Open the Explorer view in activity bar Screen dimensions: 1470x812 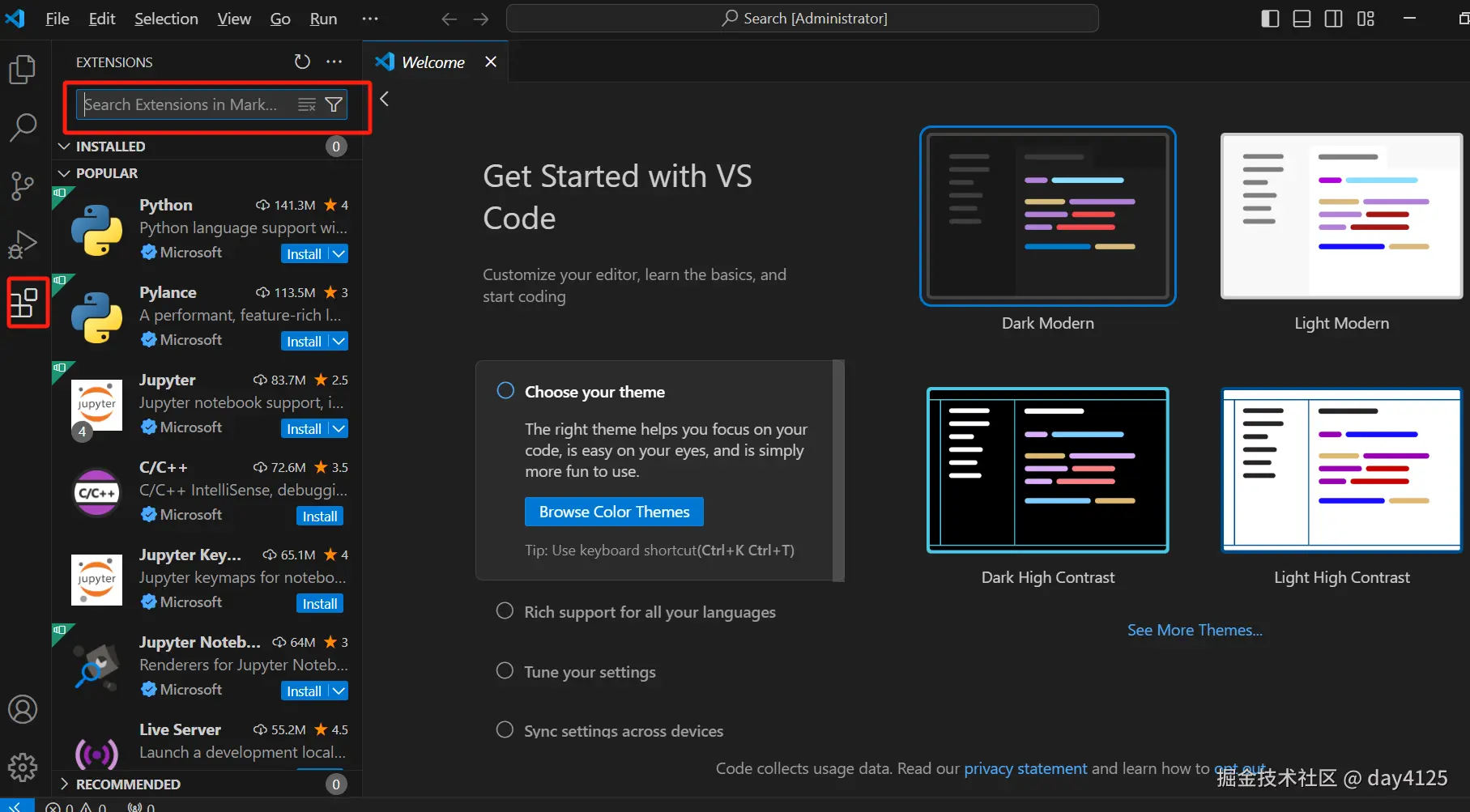point(23,70)
